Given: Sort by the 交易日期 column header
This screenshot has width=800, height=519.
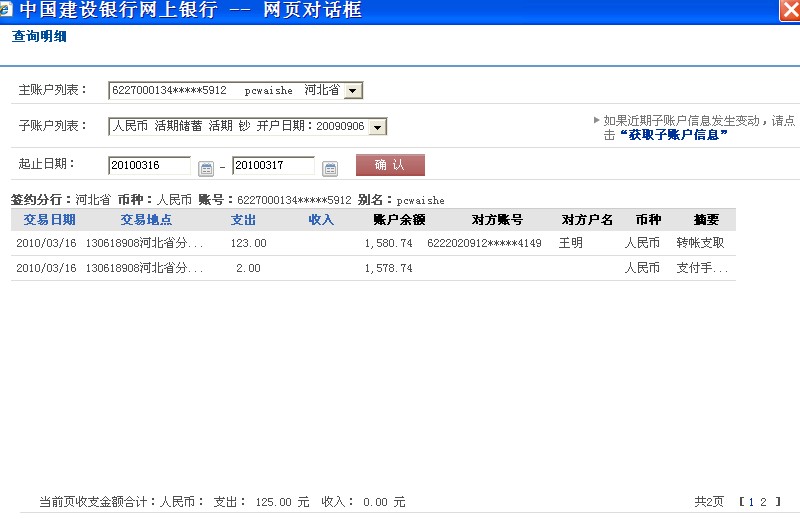Looking at the screenshot, I should point(49,220).
